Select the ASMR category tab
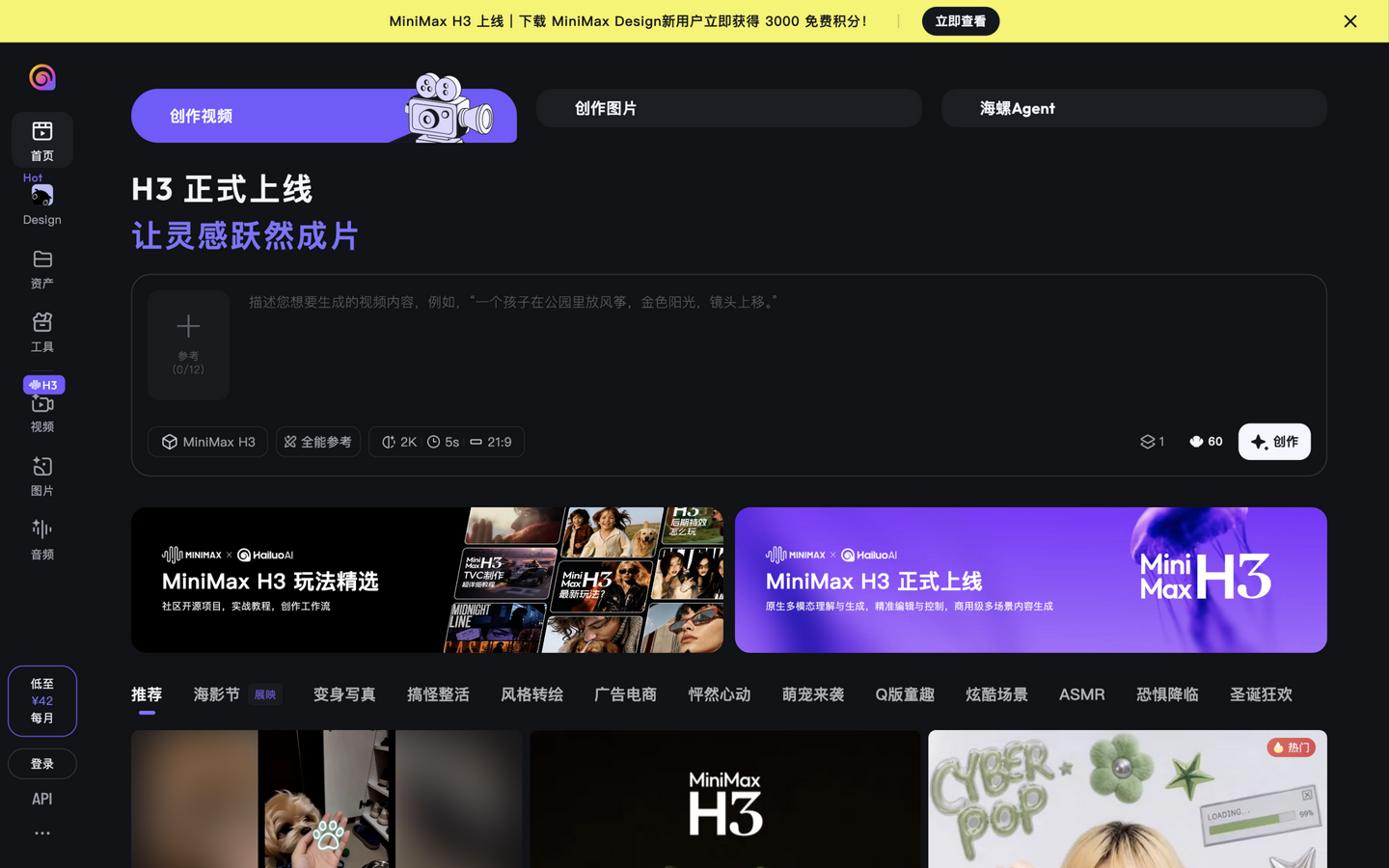Image resolution: width=1389 pixels, height=868 pixels. 1082,694
